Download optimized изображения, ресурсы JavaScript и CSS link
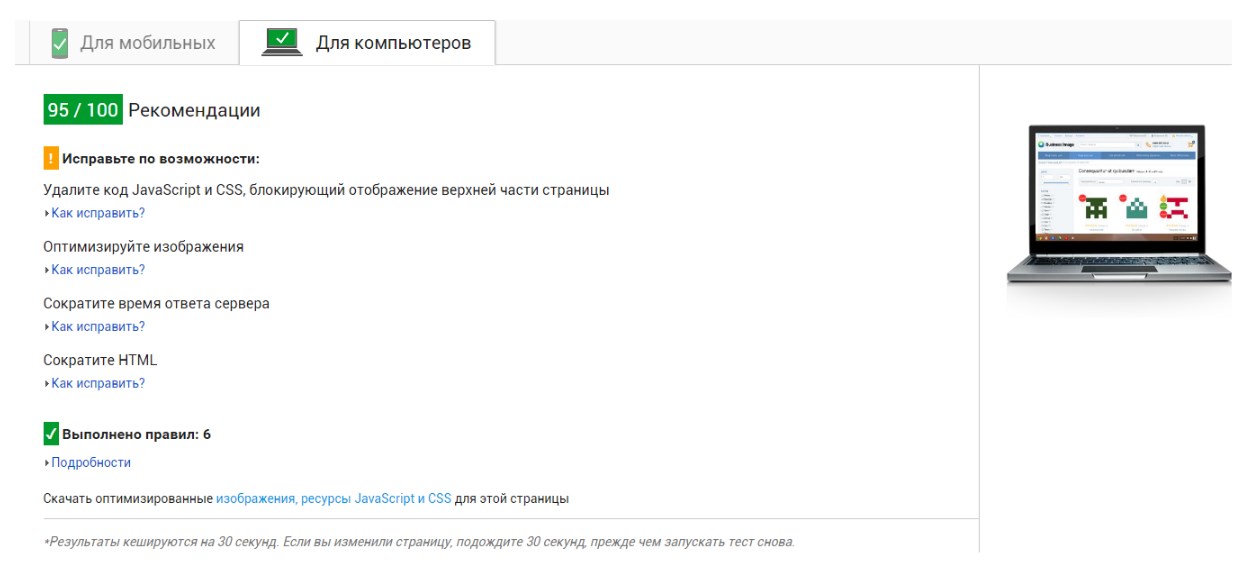The width and height of the screenshot is (1243, 568). (334, 498)
